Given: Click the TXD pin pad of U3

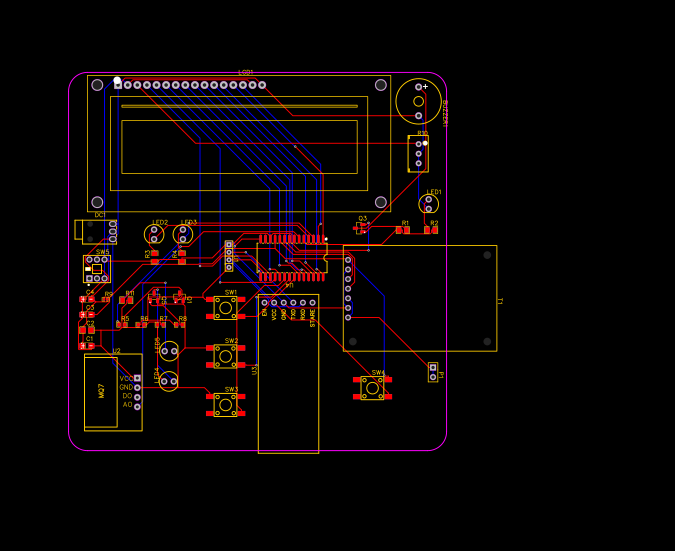Looking at the screenshot, I should (x=293, y=303).
